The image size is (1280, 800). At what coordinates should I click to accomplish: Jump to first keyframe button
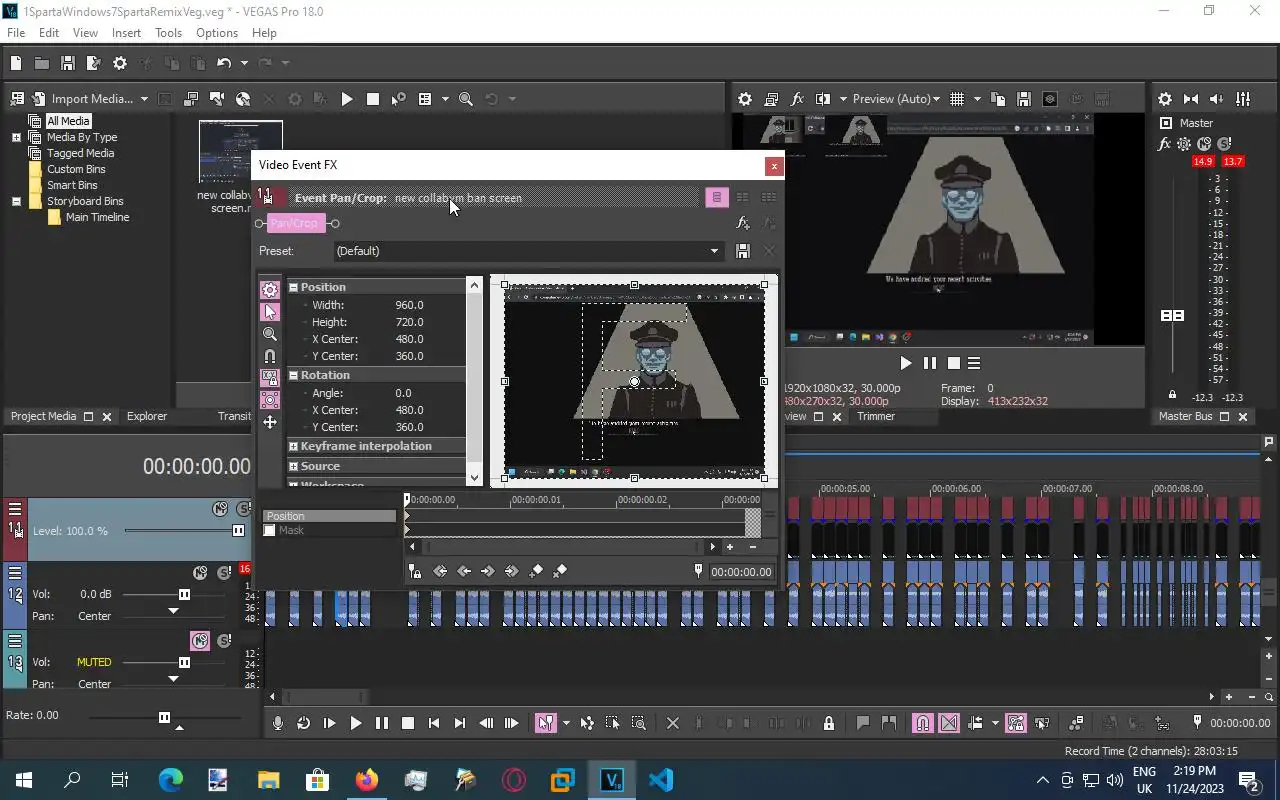[440, 571]
